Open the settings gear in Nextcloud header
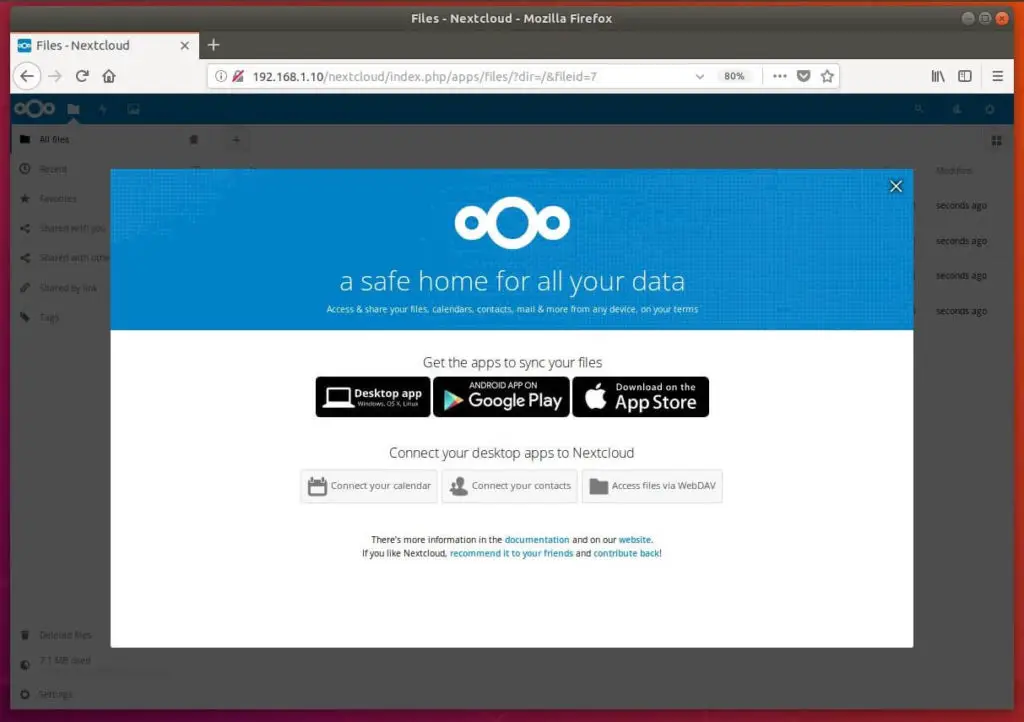1024x722 pixels. tap(990, 109)
